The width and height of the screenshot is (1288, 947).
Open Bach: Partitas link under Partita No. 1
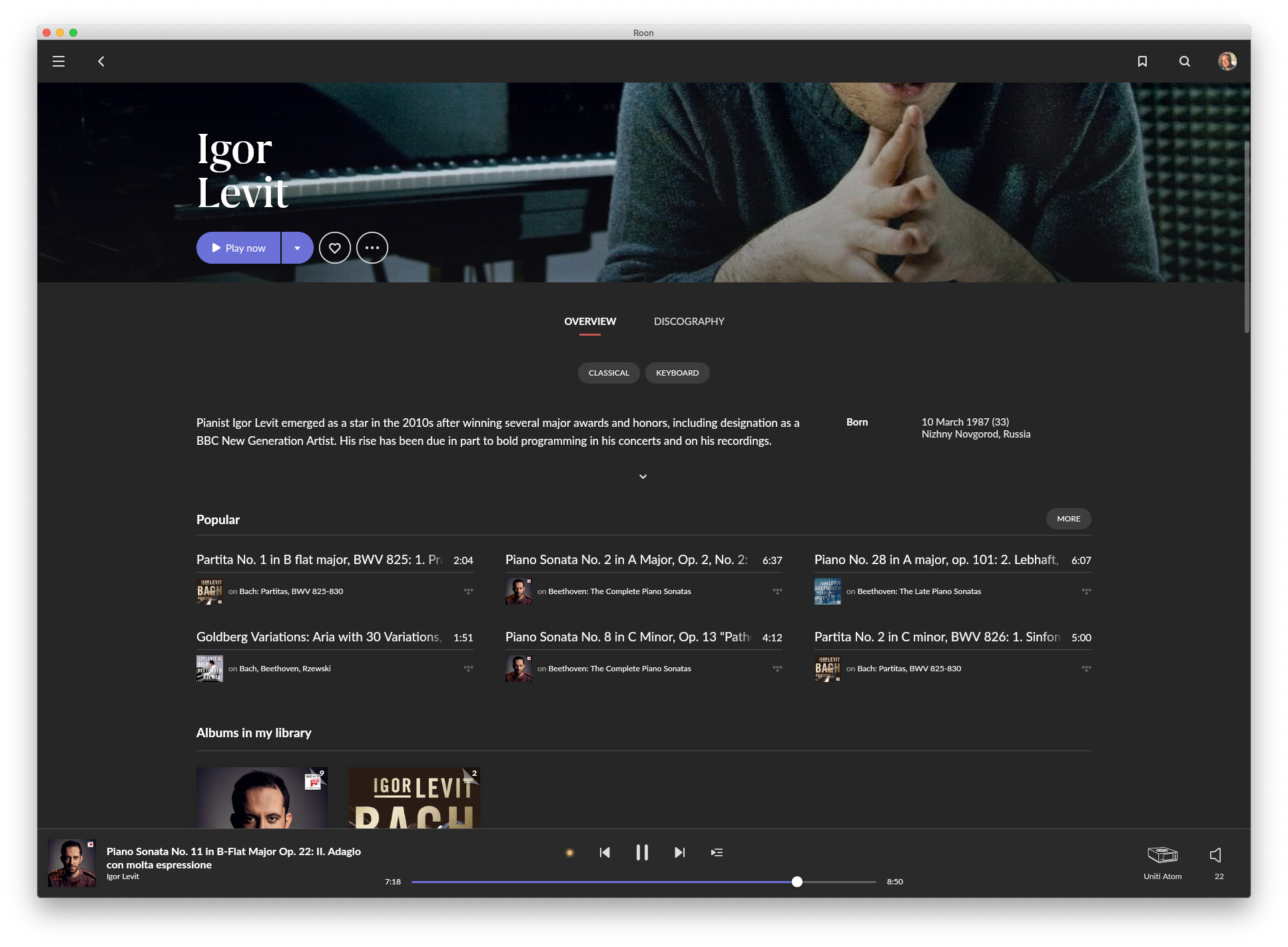291,591
